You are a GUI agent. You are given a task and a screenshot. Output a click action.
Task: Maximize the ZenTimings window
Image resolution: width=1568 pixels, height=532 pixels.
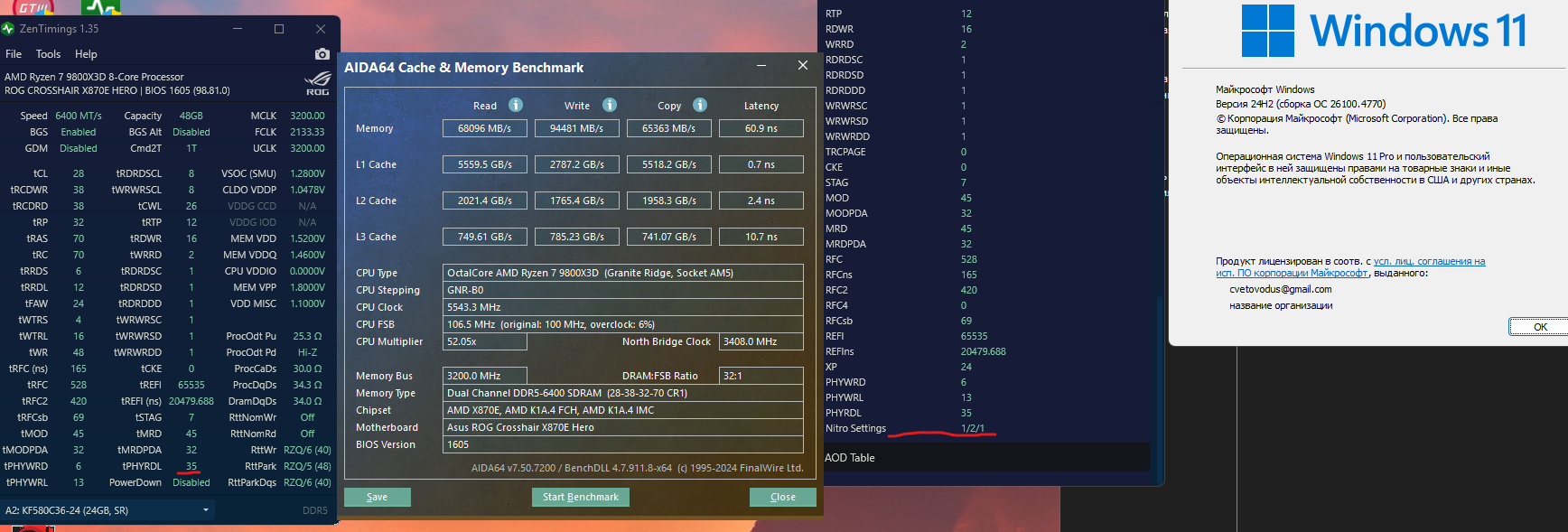[x=279, y=29]
